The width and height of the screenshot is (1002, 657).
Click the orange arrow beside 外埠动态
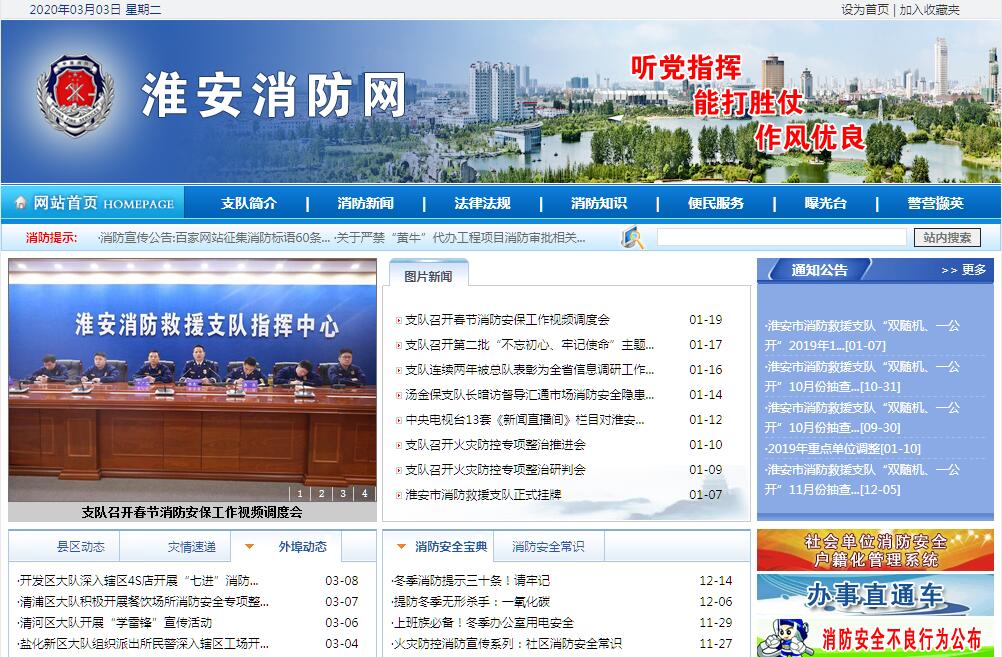point(250,547)
